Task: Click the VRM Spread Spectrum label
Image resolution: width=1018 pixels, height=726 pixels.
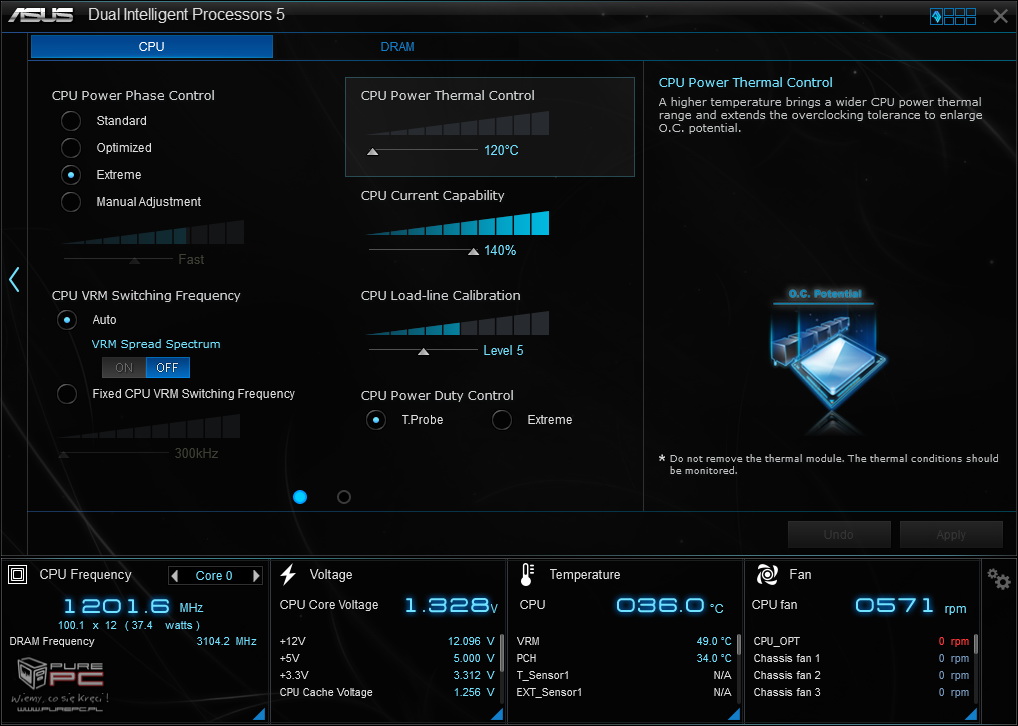Action: tap(156, 344)
